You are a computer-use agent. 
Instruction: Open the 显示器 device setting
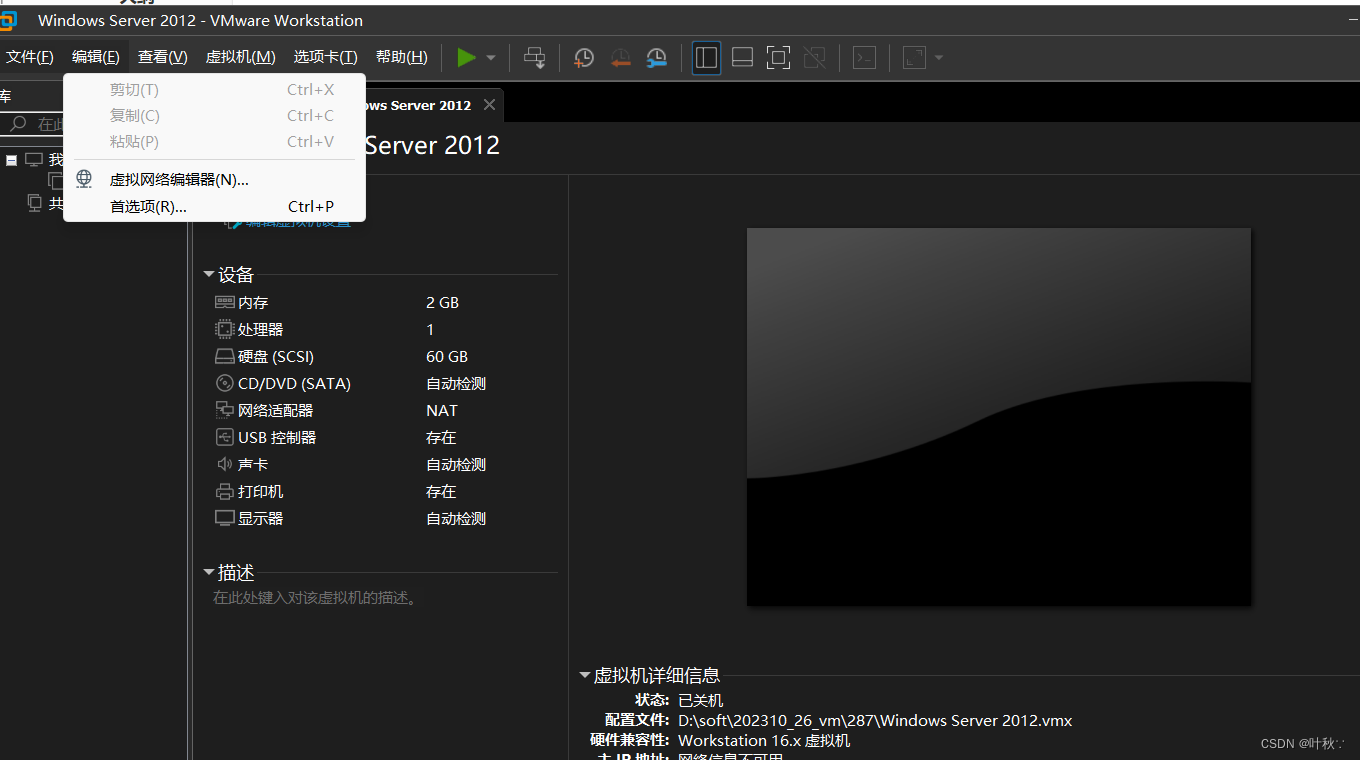pyautogui.click(x=261, y=518)
